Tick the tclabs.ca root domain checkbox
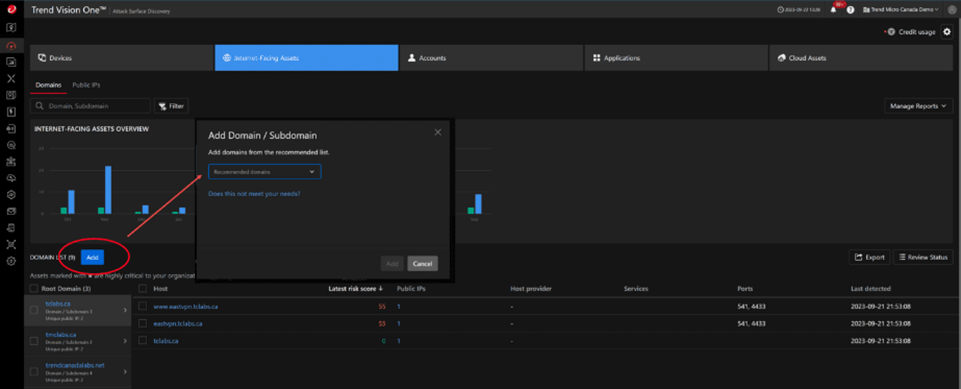This screenshot has height=389, width=961. click(34, 311)
